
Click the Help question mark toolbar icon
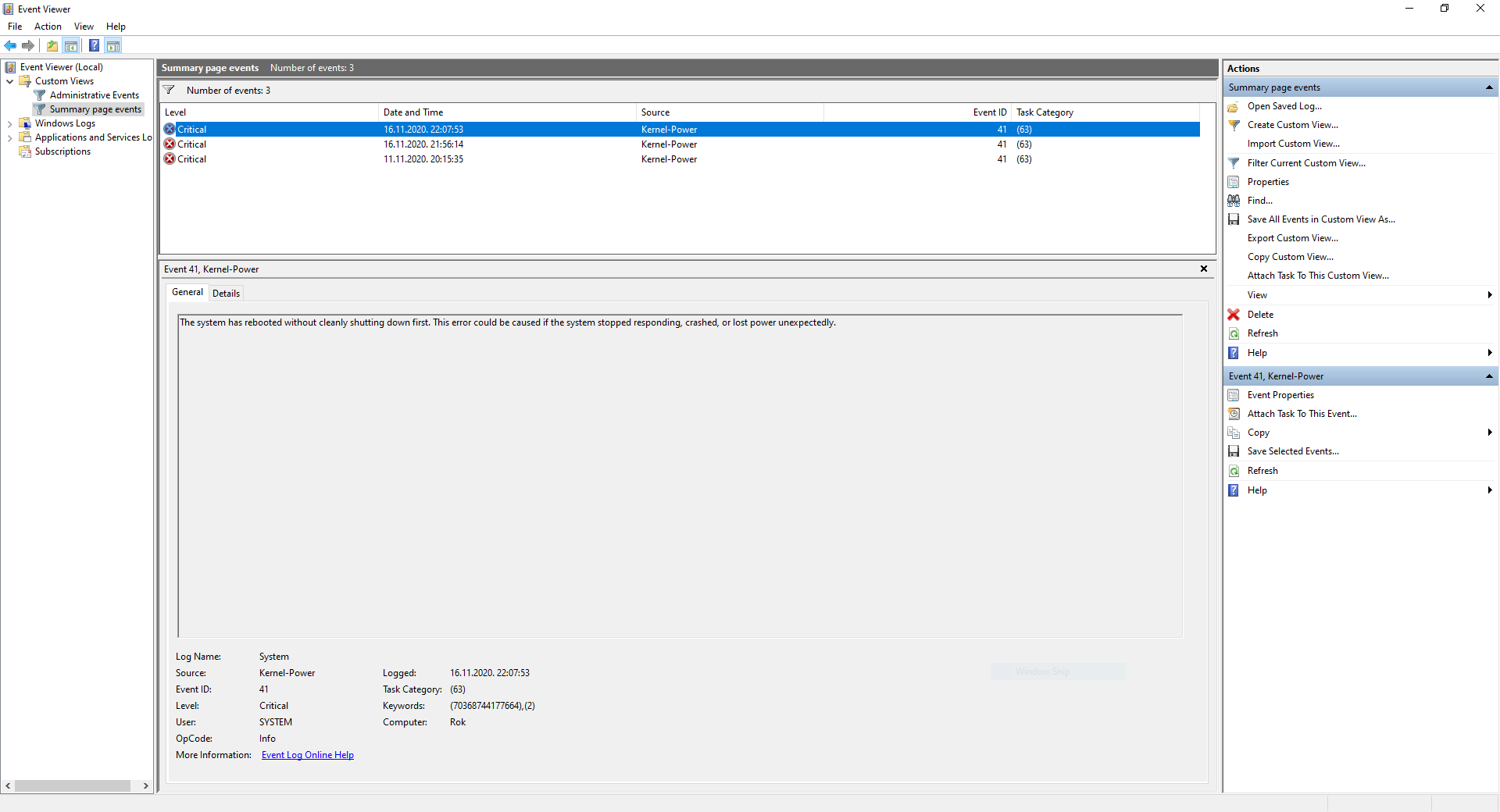click(x=94, y=45)
